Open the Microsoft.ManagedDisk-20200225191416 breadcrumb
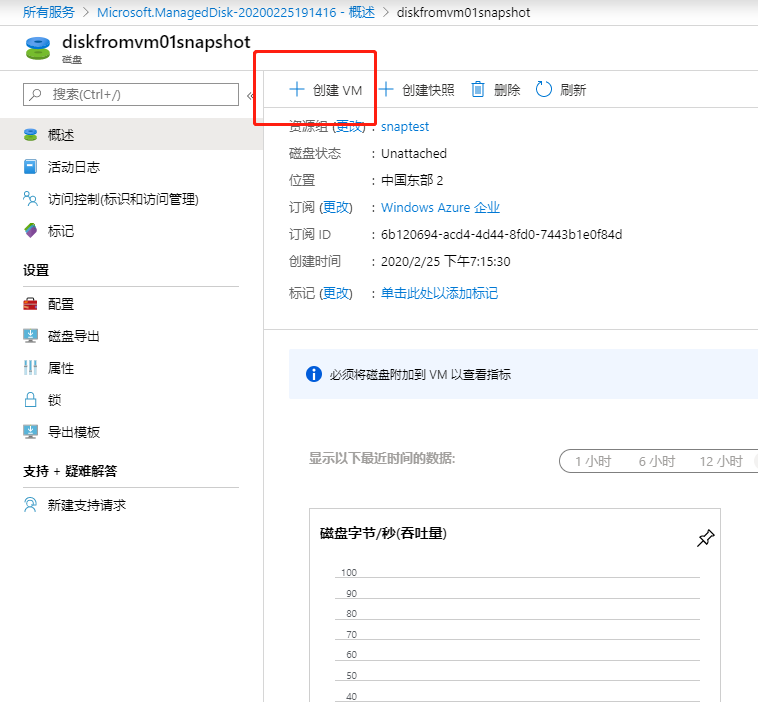The image size is (758, 702). tap(236, 13)
